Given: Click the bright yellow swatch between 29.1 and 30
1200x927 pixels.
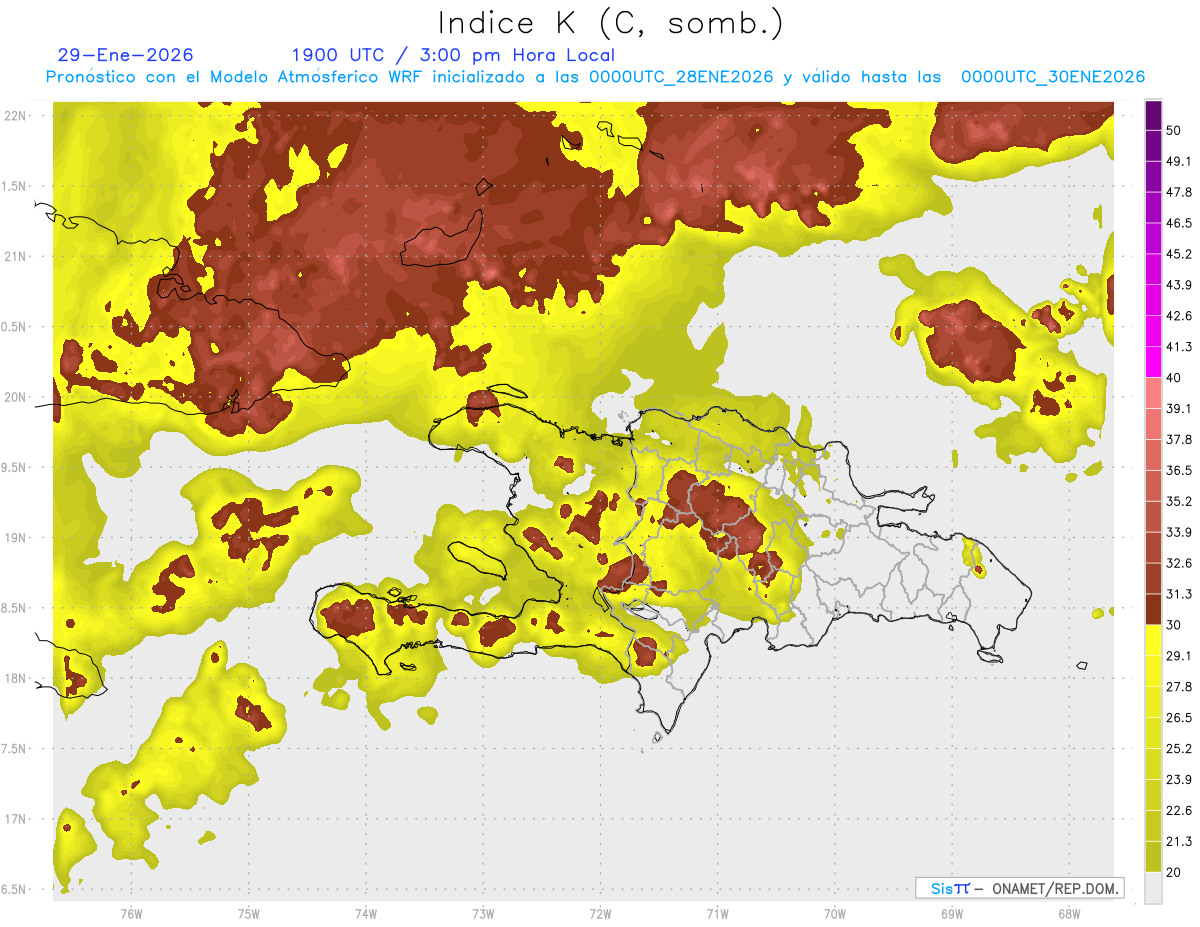Looking at the screenshot, I should click(1153, 640).
